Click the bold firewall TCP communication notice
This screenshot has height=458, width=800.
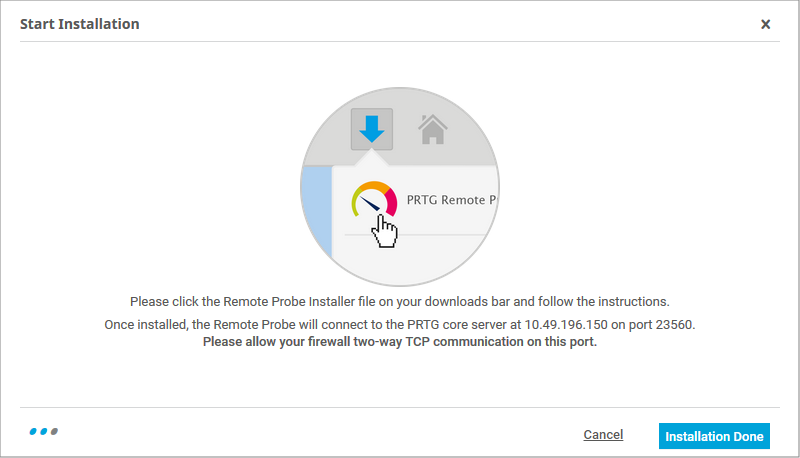pos(400,342)
